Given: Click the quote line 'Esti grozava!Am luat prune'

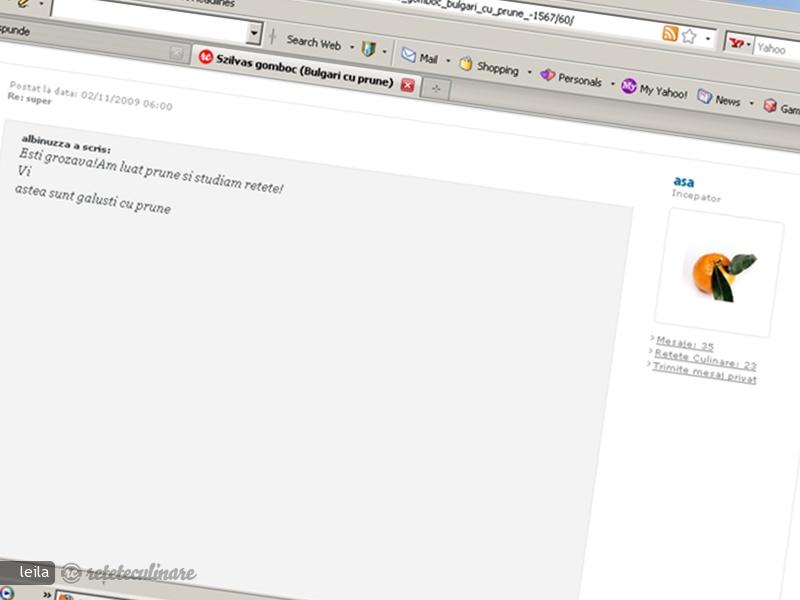Looking at the screenshot, I should (x=151, y=170).
